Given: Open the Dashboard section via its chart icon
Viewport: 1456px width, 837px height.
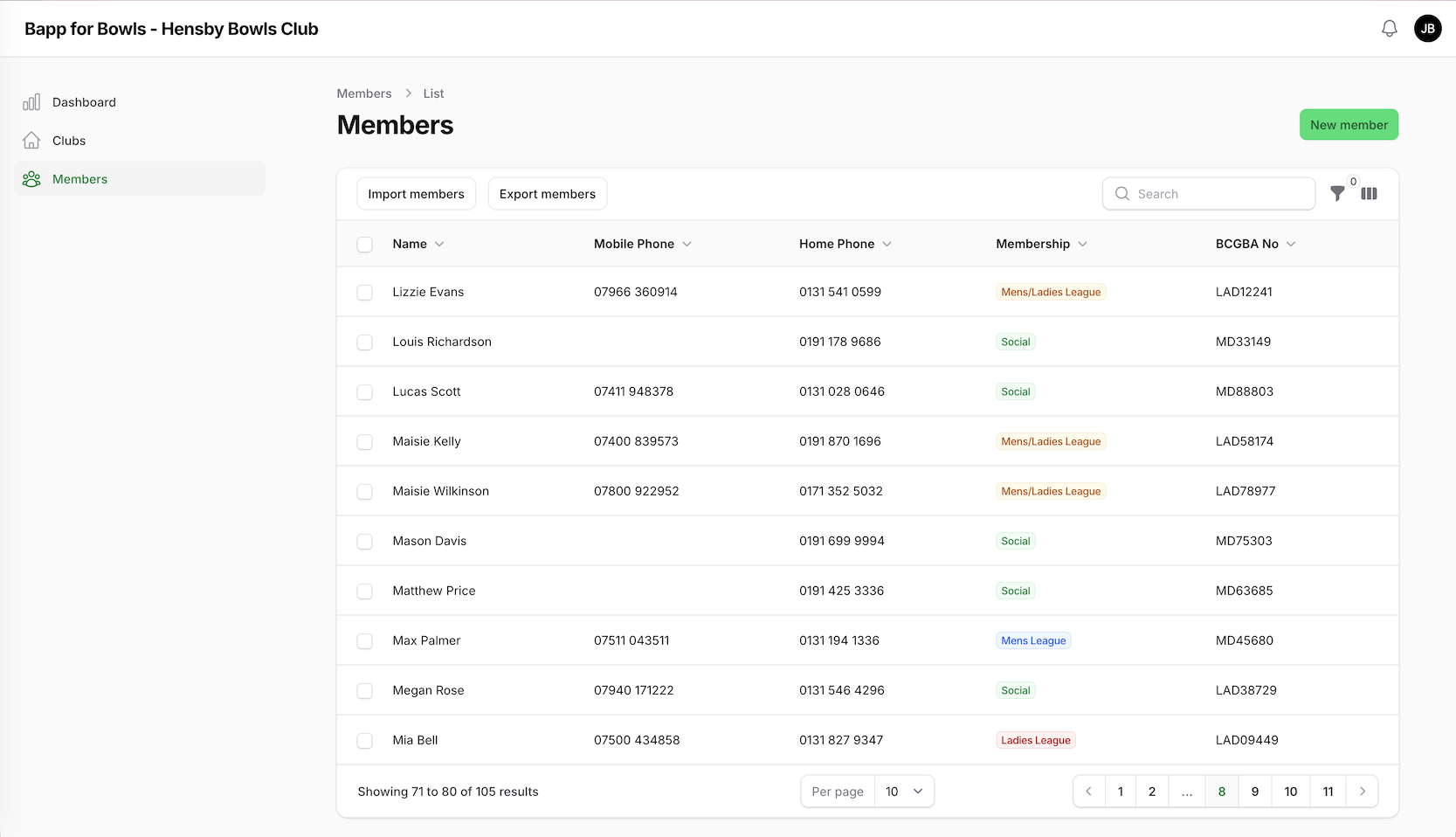Looking at the screenshot, I should coord(31,101).
